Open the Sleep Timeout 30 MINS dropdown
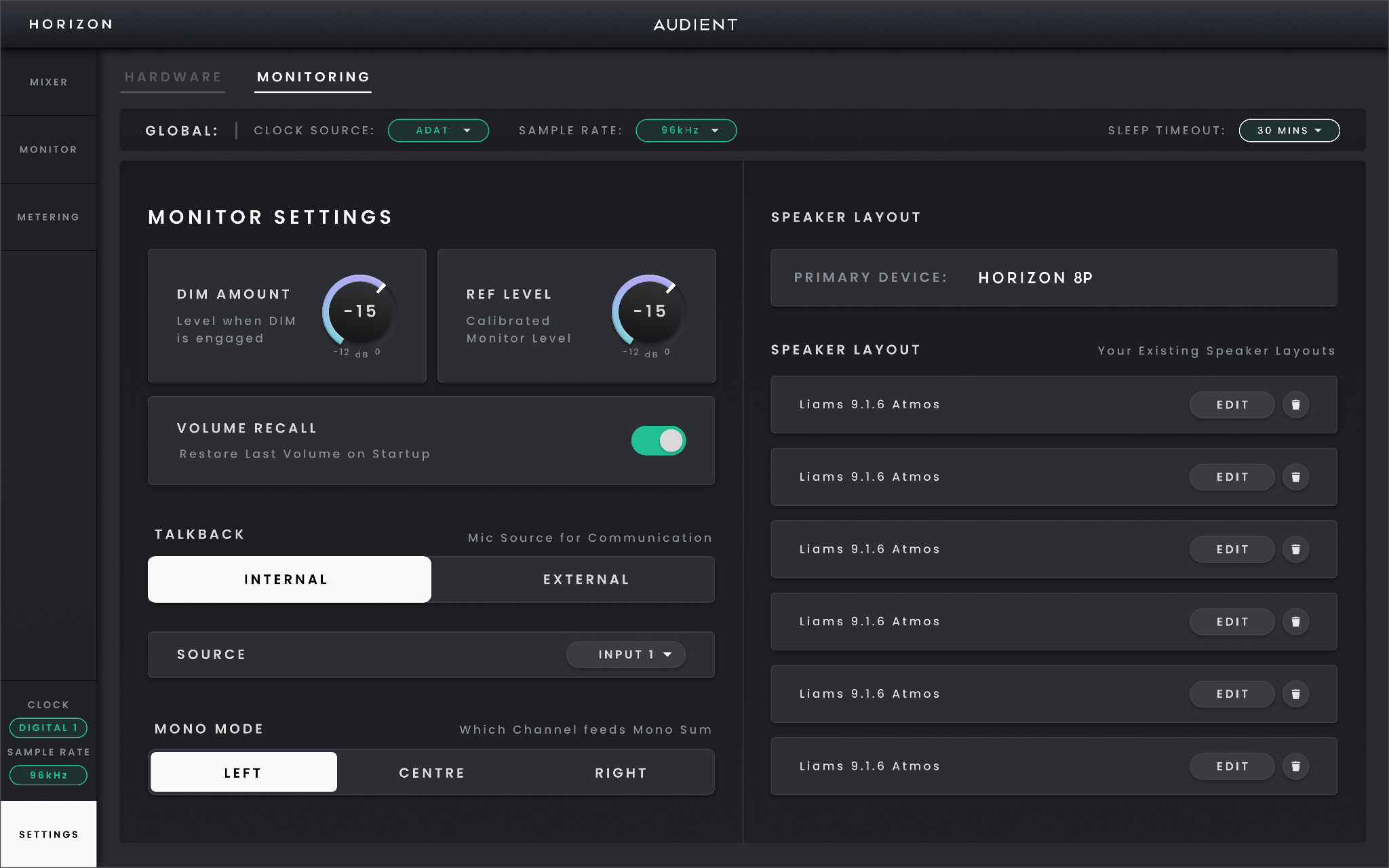 1289,130
